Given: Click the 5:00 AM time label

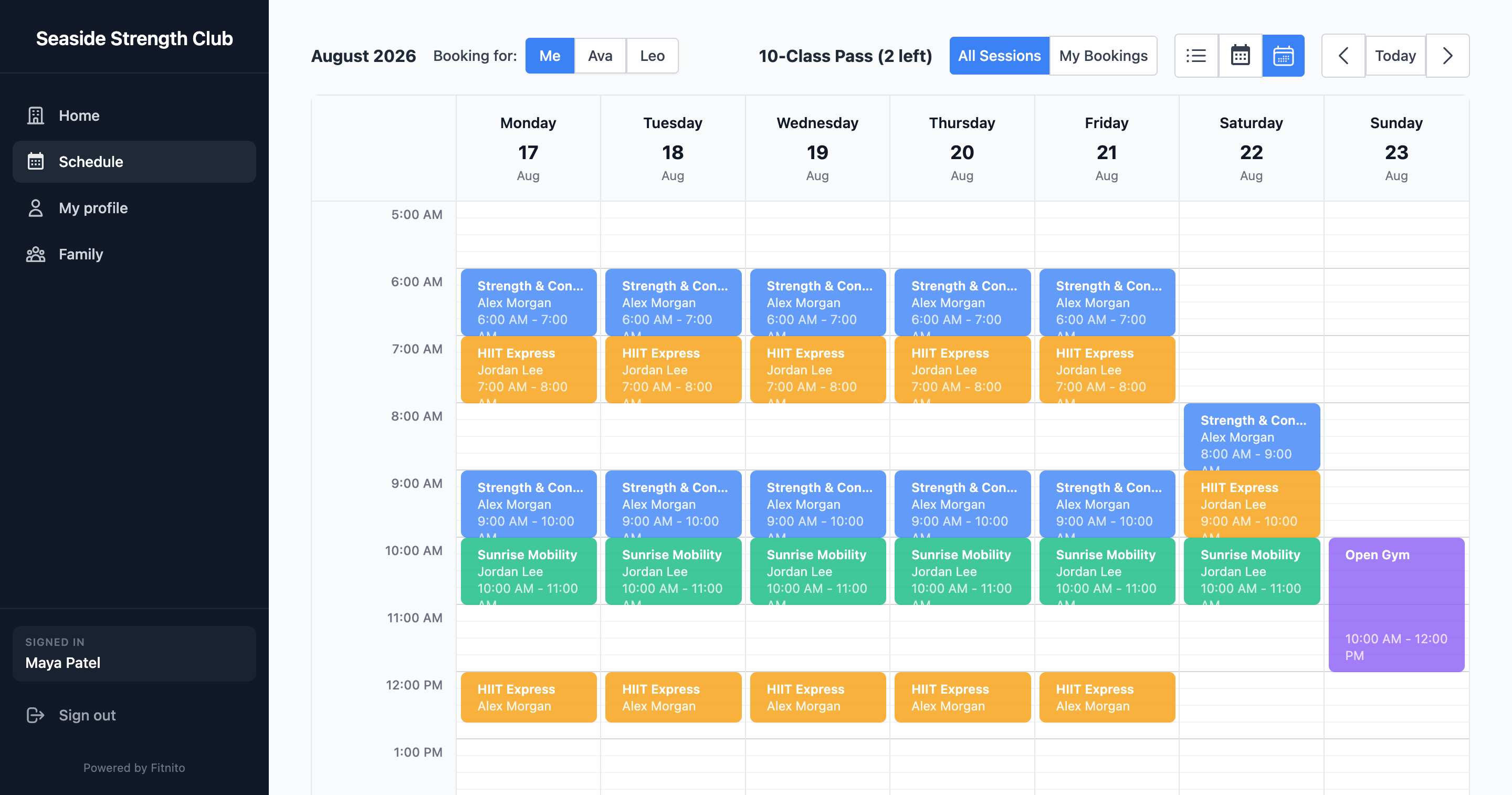Looking at the screenshot, I should point(417,214).
